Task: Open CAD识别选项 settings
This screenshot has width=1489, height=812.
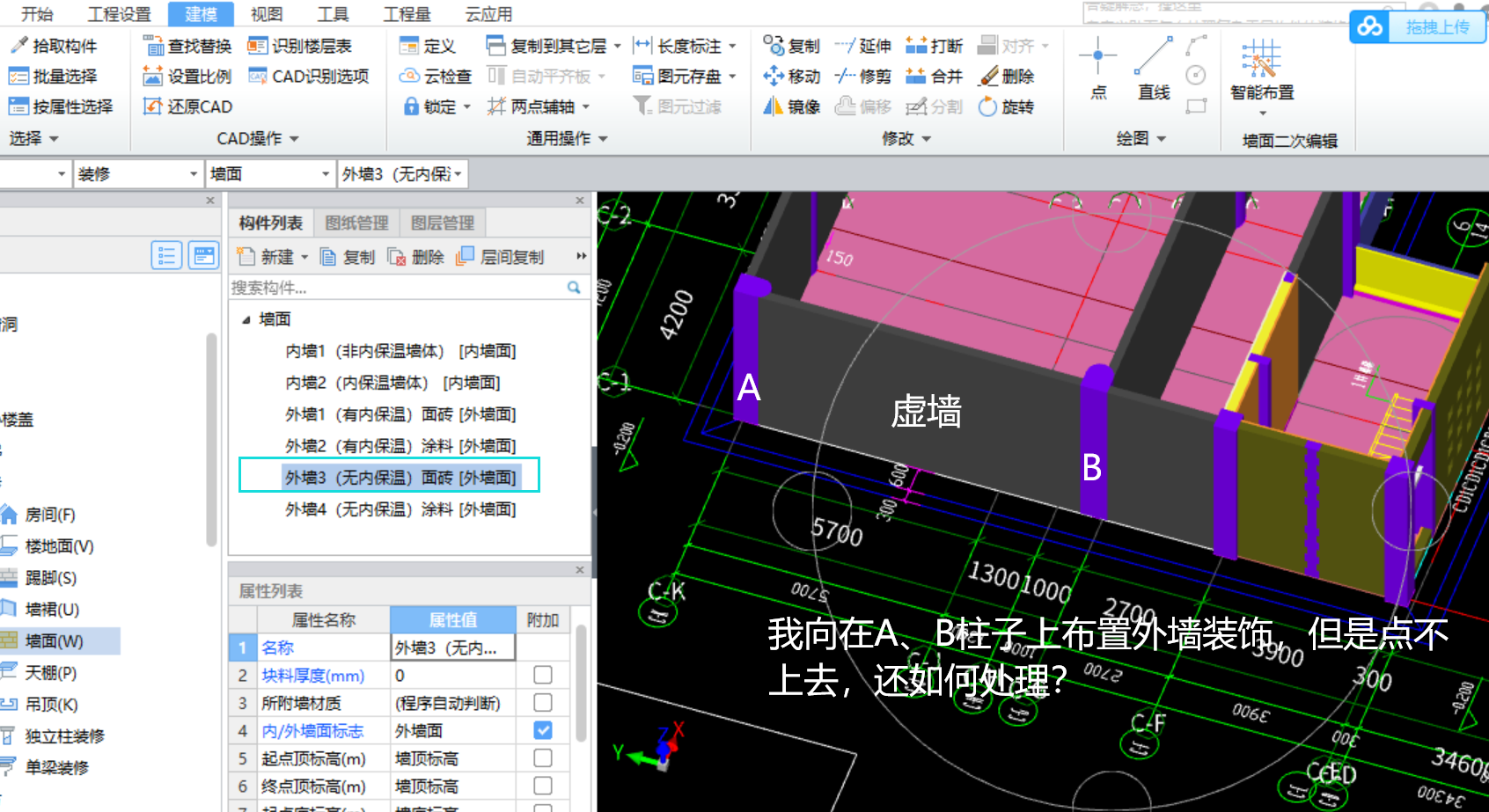Action: [308, 77]
